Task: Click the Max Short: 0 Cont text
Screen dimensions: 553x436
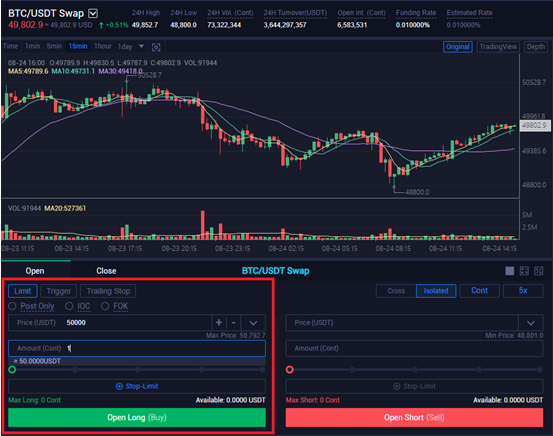Action: click(x=313, y=400)
